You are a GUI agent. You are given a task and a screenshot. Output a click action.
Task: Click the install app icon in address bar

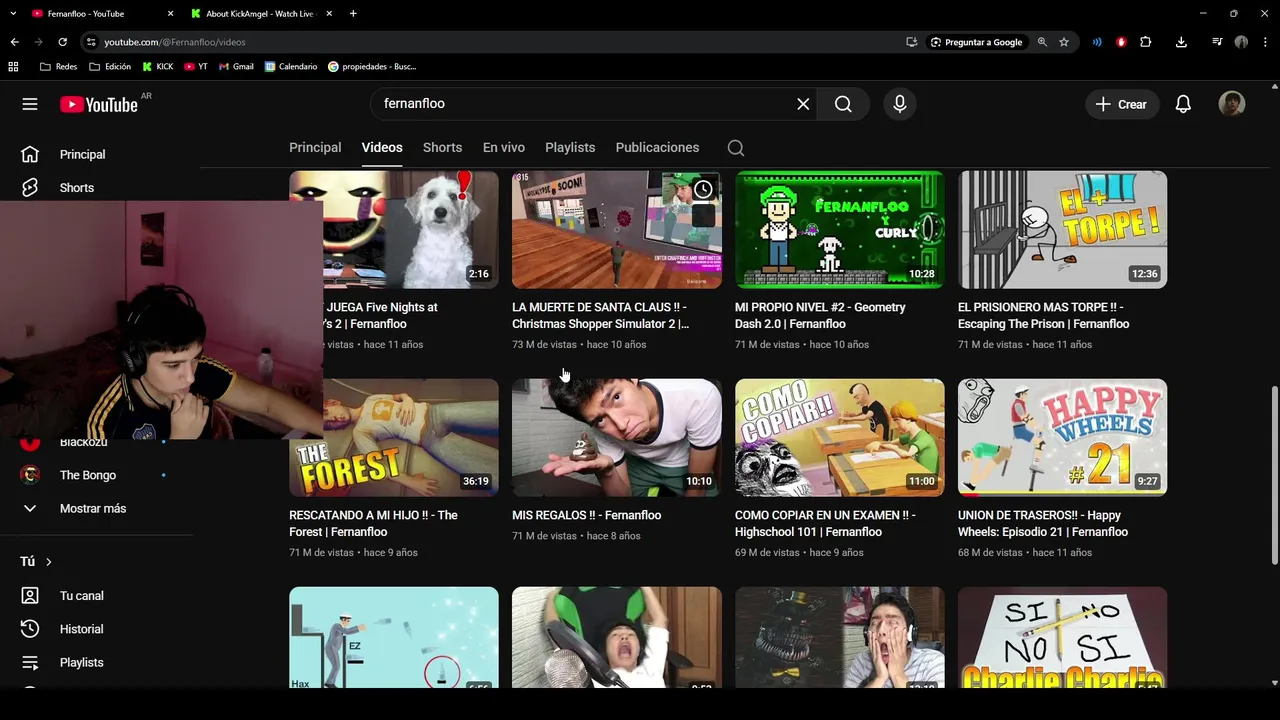click(x=911, y=42)
